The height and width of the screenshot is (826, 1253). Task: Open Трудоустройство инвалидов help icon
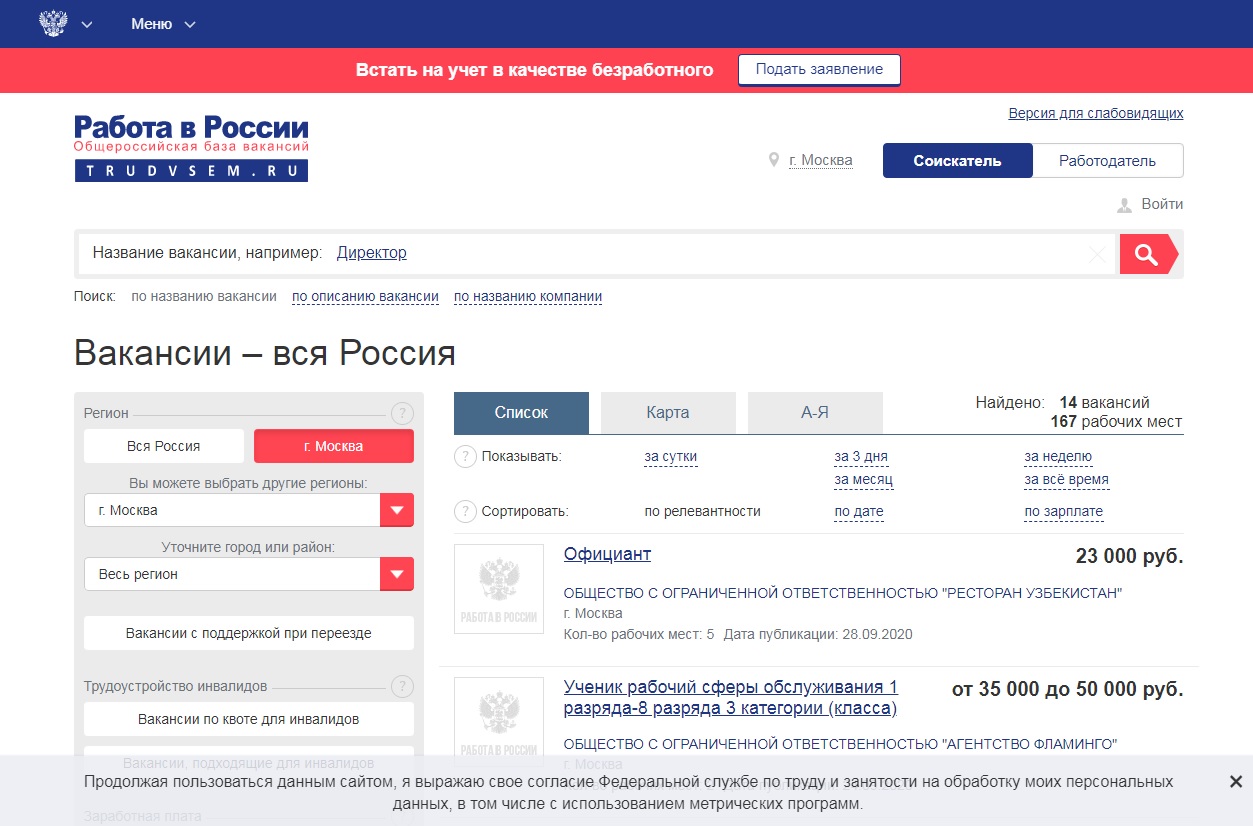(402, 686)
